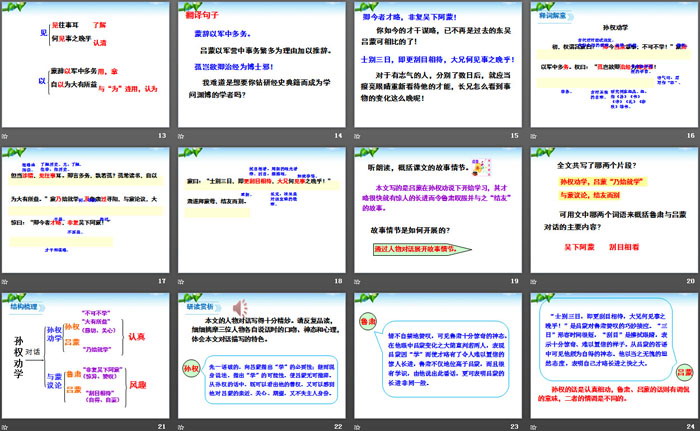Select slide 23 thumbnail with 鲁肃 bubble
The width and height of the screenshot is (700, 431).
[438, 356]
